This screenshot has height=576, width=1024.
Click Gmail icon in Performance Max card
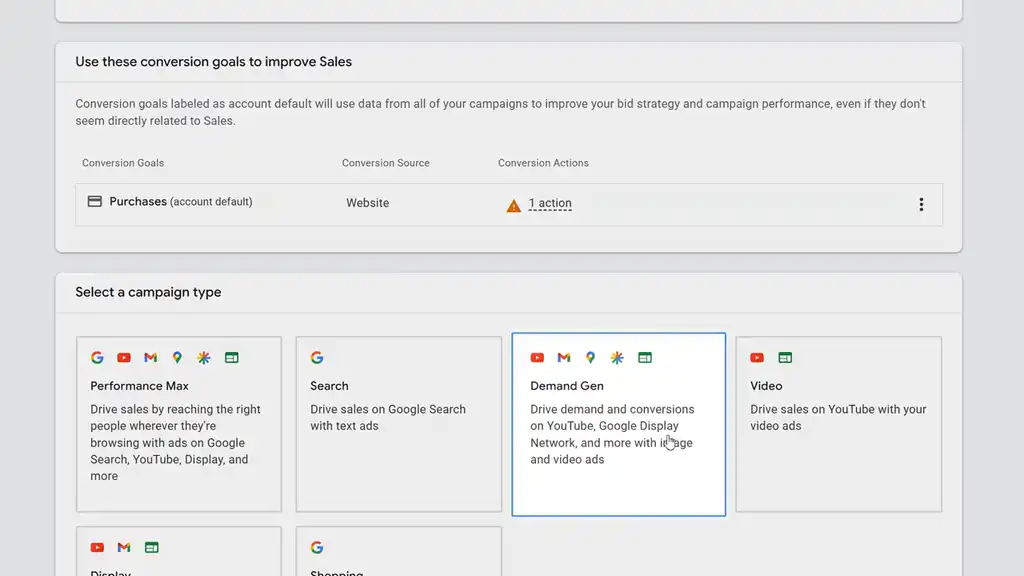(151, 357)
